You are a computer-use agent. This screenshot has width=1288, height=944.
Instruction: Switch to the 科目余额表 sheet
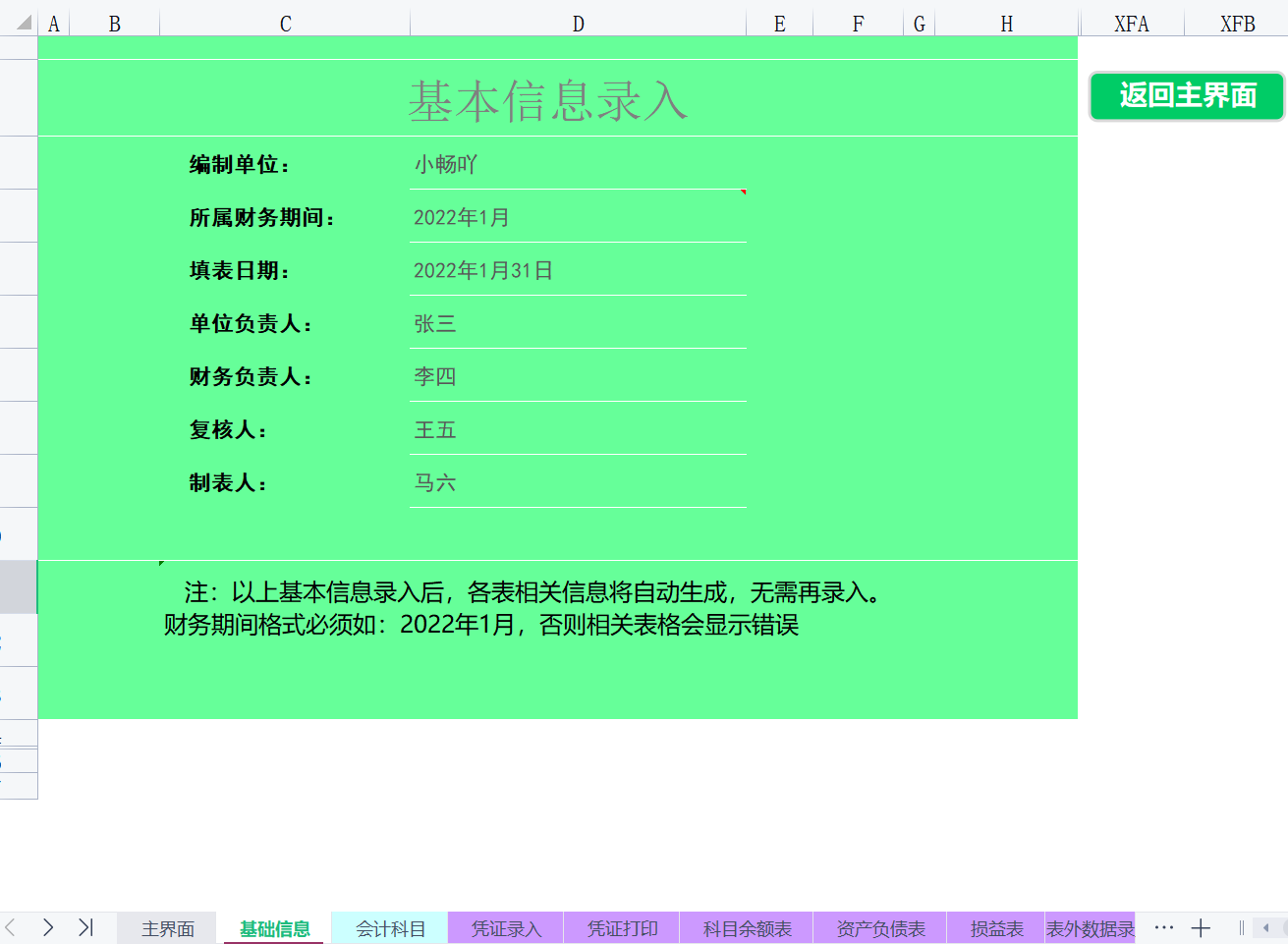[x=746, y=926]
